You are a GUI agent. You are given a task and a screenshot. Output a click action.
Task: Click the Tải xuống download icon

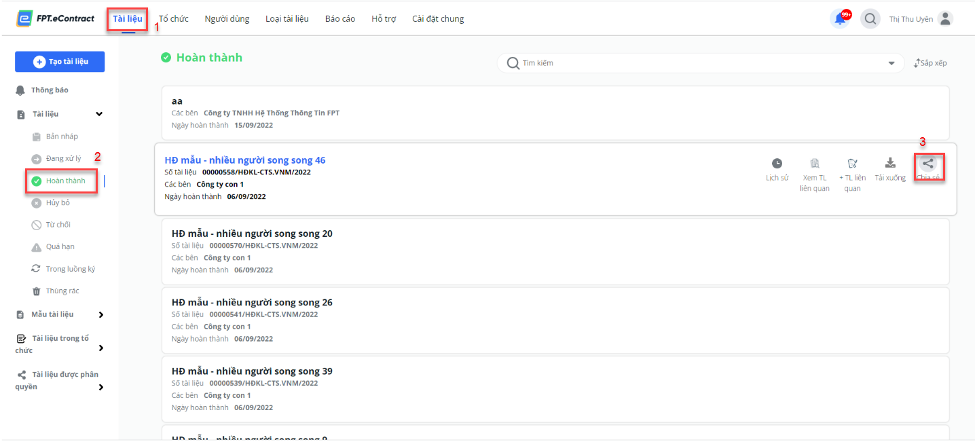point(890,163)
